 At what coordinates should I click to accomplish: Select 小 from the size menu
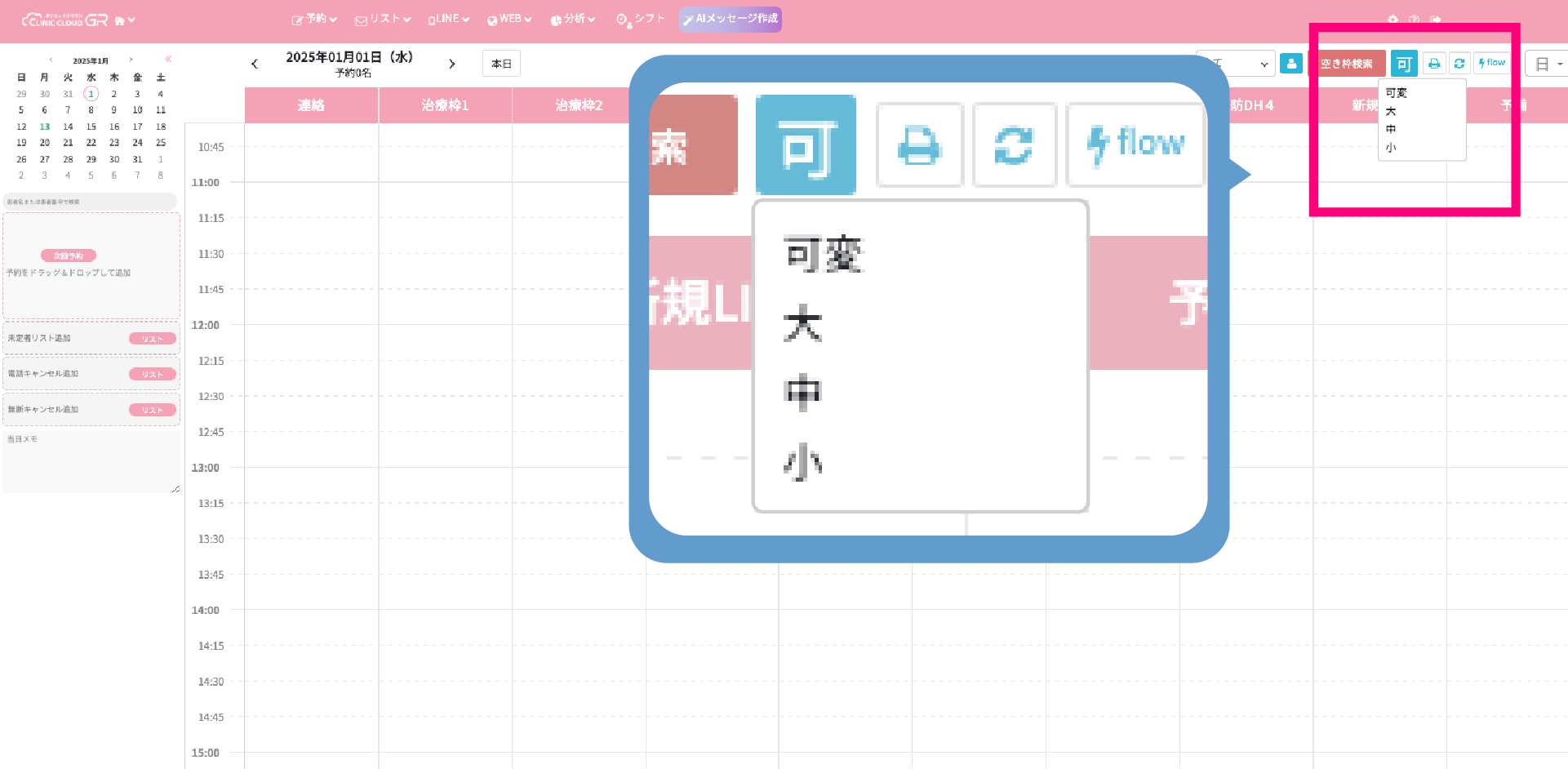(1391, 148)
